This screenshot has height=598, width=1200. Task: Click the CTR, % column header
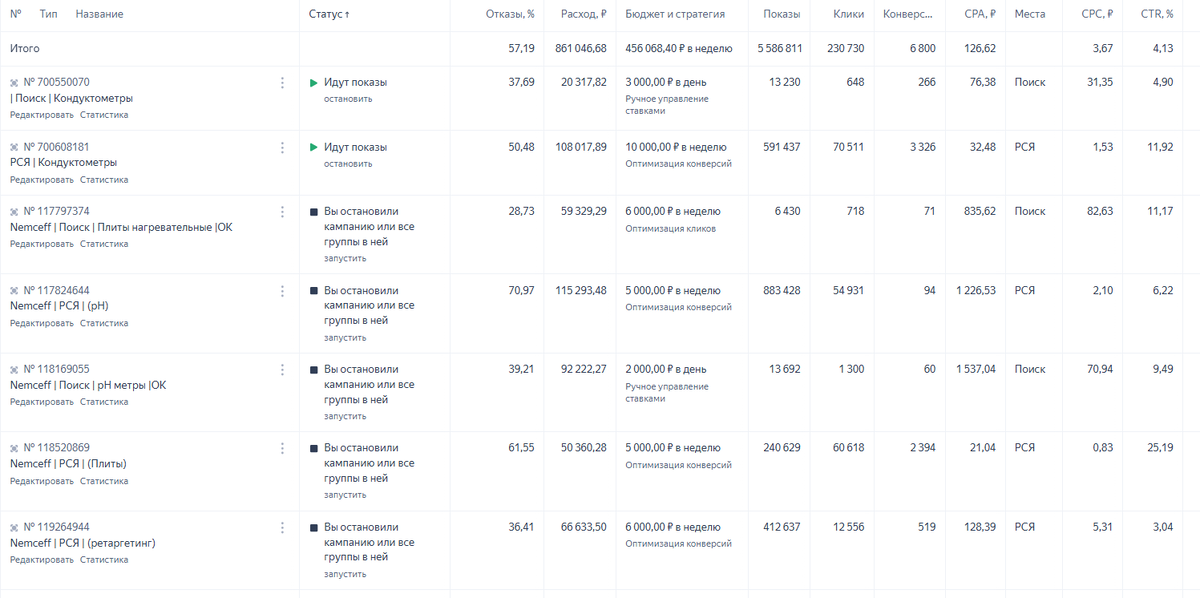[1156, 15]
